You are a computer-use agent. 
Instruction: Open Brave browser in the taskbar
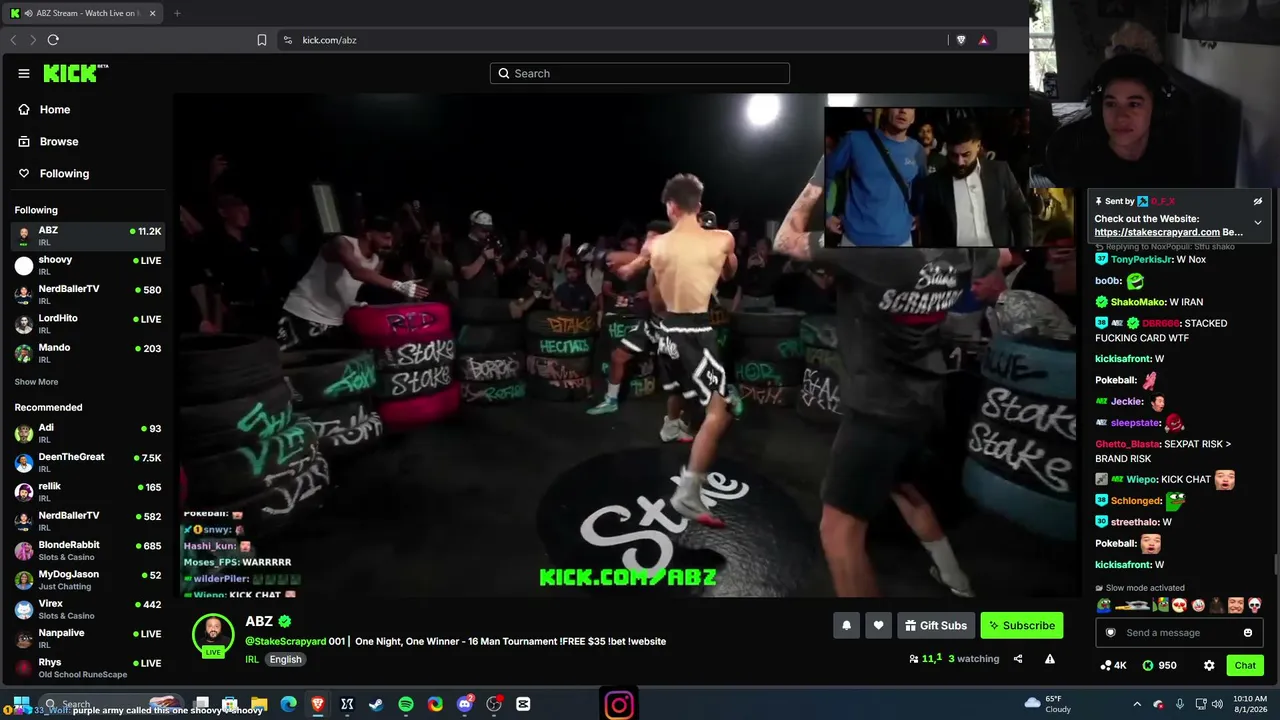(318, 704)
